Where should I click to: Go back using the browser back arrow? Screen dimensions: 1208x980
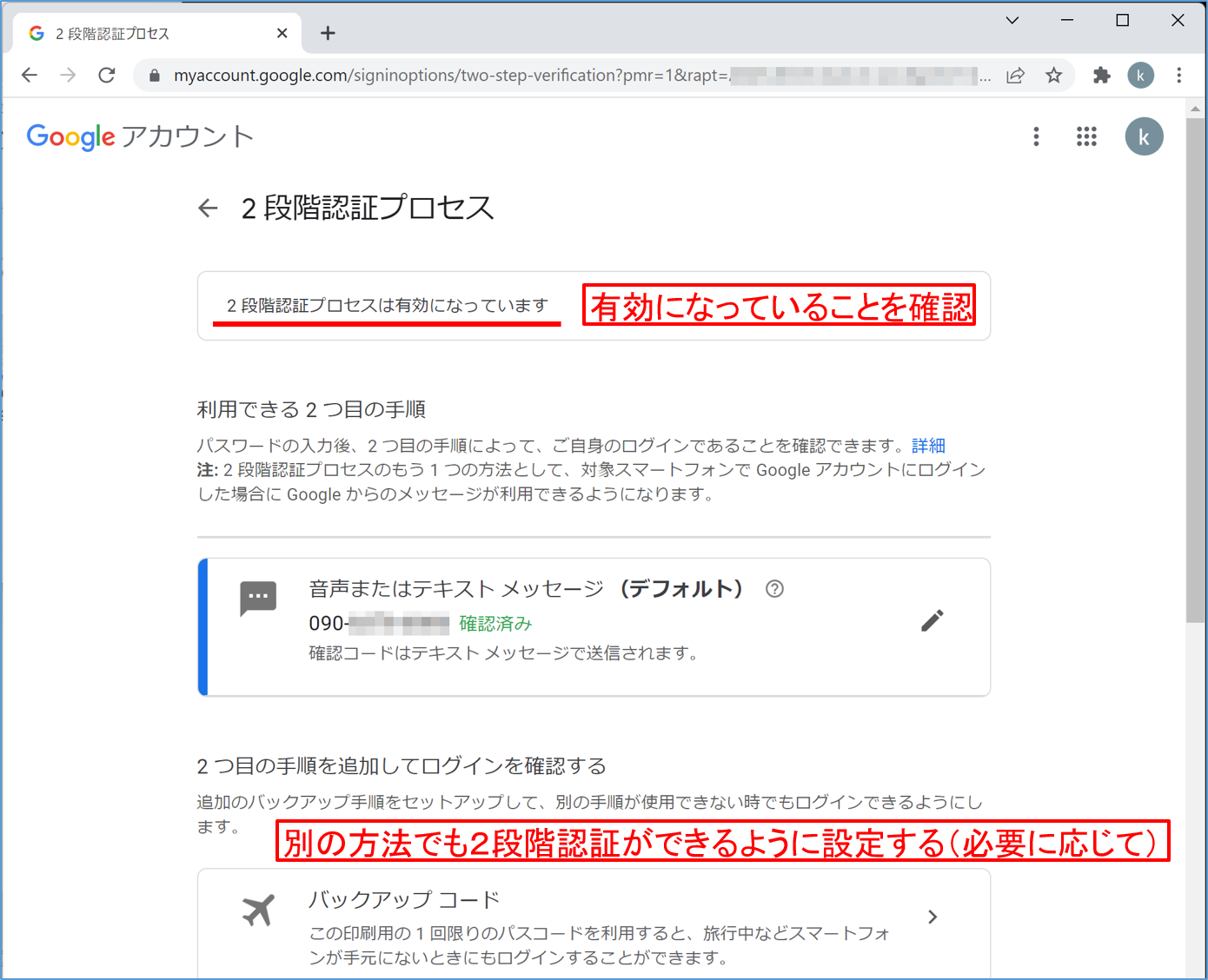point(30,76)
